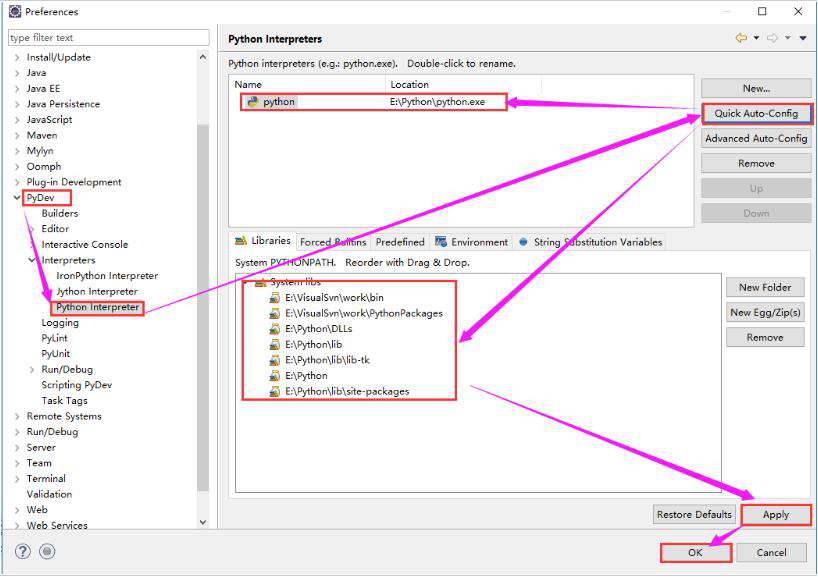Click OK to confirm preferences
The width and height of the screenshot is (818, 577).
[695, 552]
